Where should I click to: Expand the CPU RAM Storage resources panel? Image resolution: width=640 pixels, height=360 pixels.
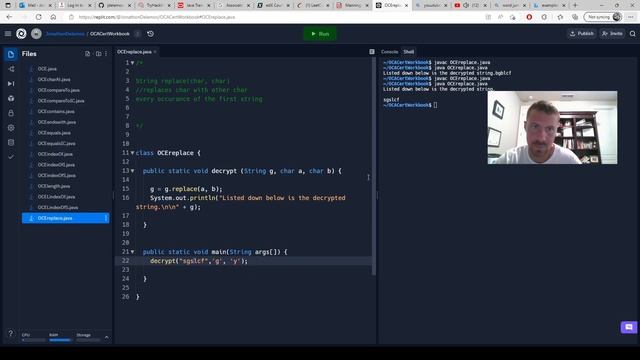(x=107, y=337)
